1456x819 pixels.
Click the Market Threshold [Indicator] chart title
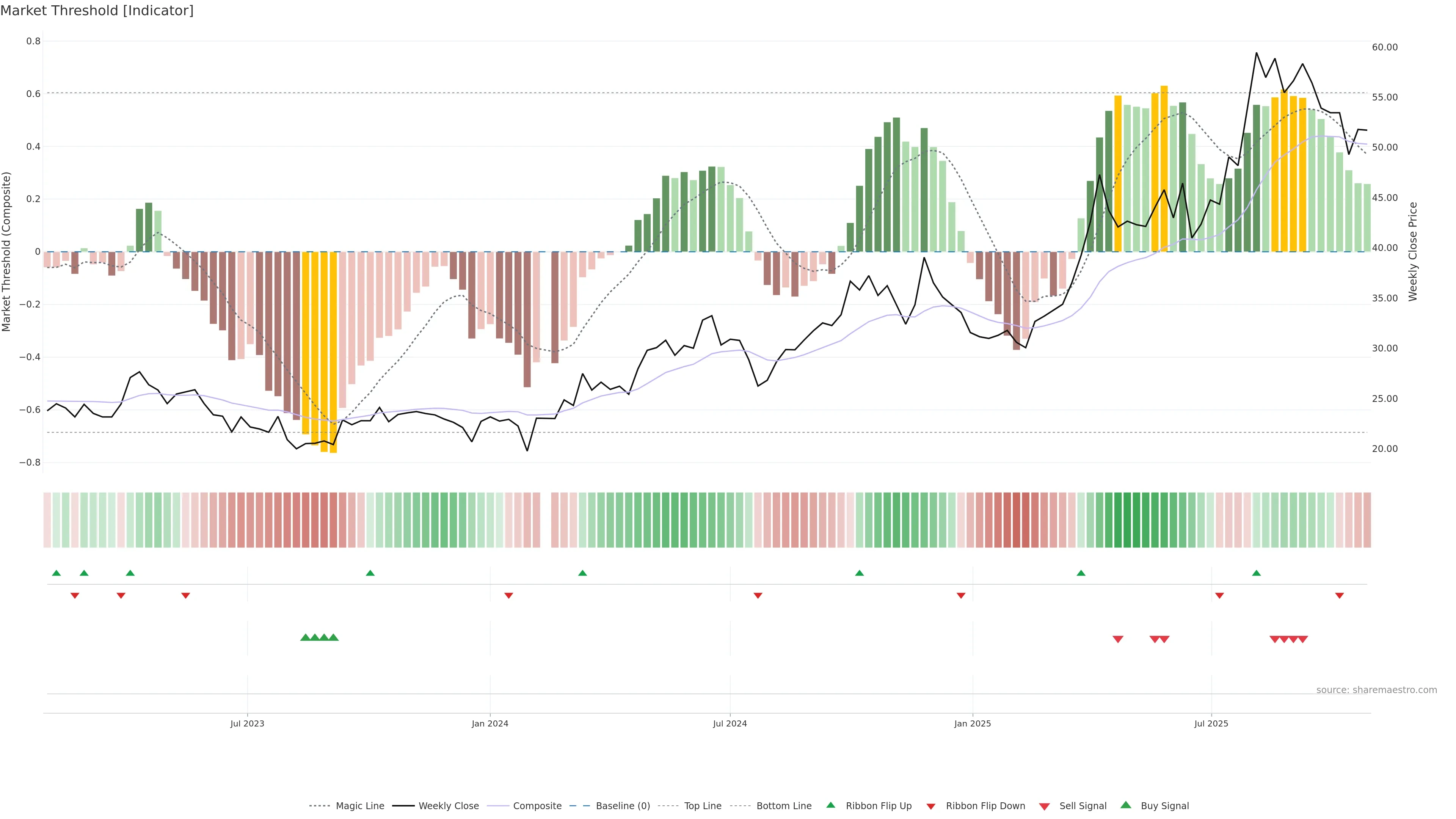pos(97,11)
